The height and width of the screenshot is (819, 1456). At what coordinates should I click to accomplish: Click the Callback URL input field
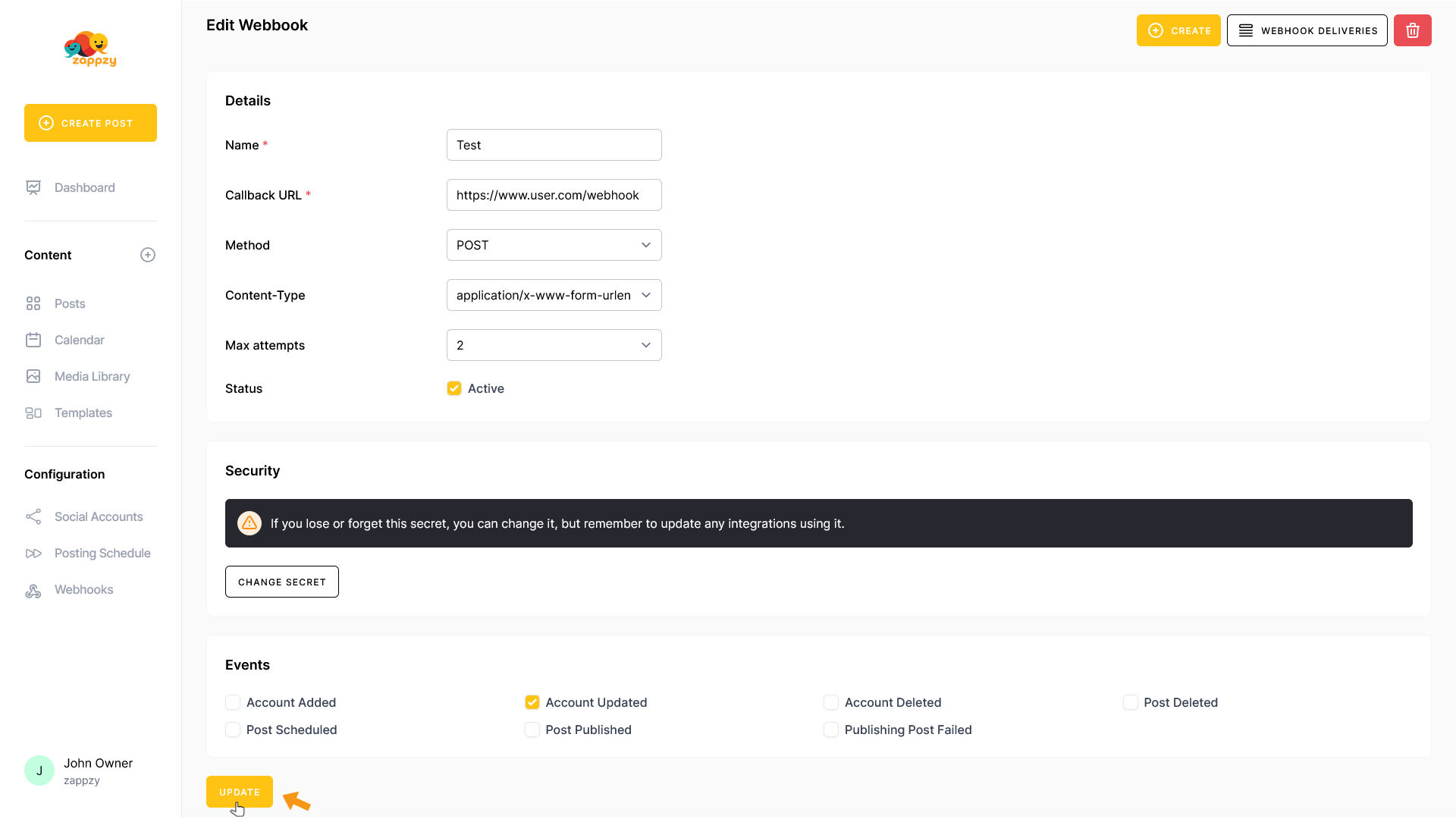[x=554, y=195]
